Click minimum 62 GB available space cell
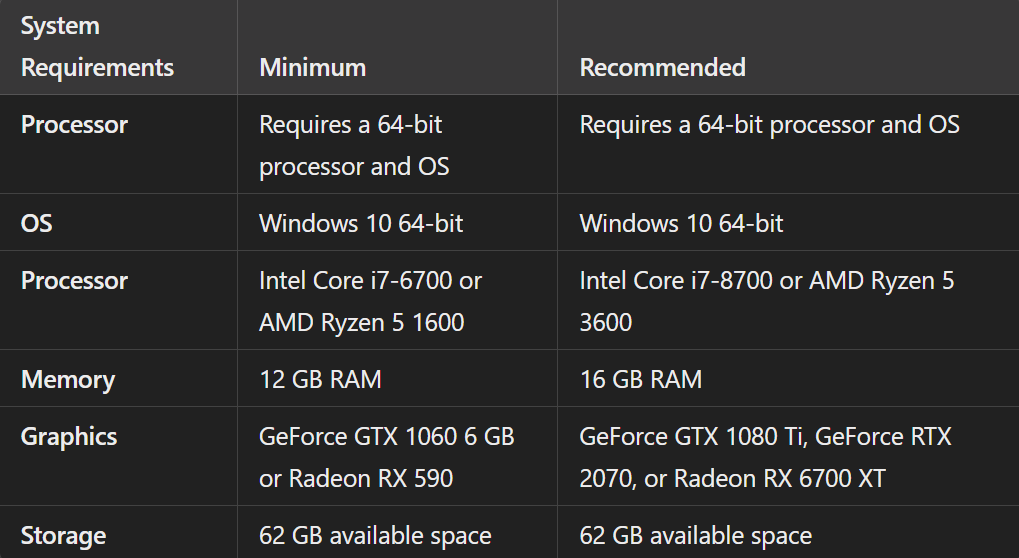 [x=375, y=535]
